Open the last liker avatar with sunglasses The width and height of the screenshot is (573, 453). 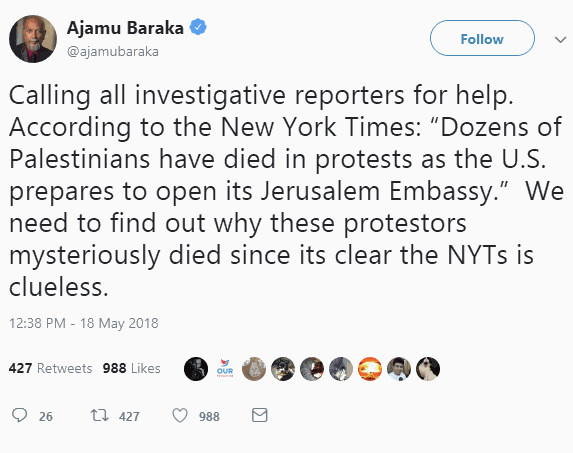(x=428, y=369)
